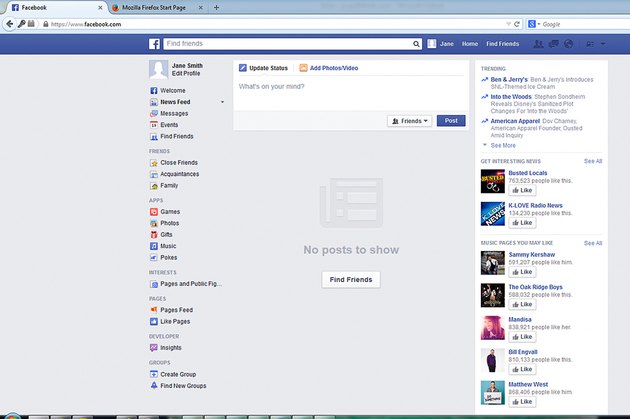
Task: Click Pages and Public Figures icon
Action: click(153, 284)
